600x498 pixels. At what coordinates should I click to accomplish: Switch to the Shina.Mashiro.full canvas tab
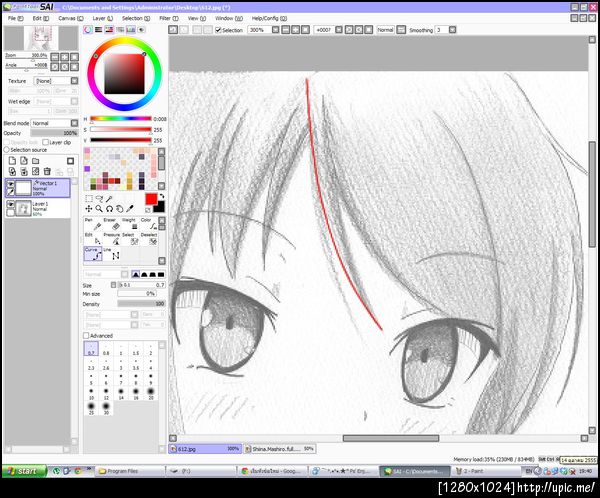(280, 449)
